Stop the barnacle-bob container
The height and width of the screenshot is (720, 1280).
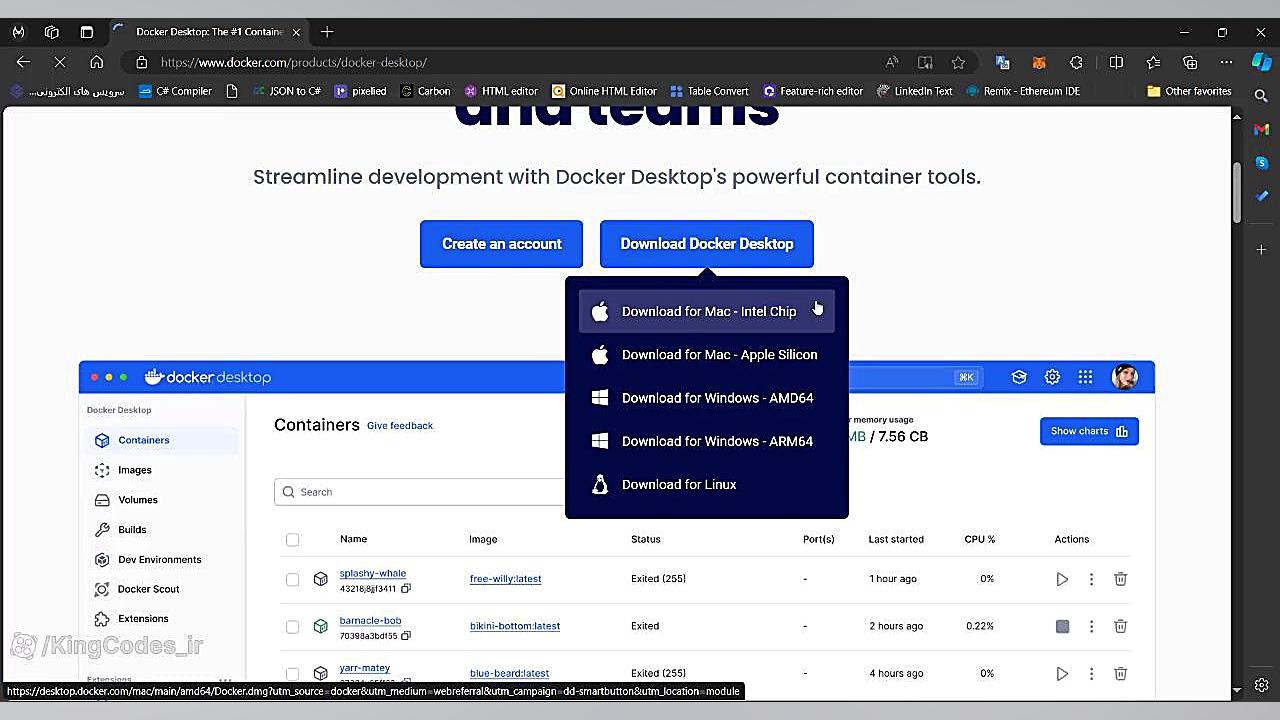pyautogui.click(x=1062, y=626)
